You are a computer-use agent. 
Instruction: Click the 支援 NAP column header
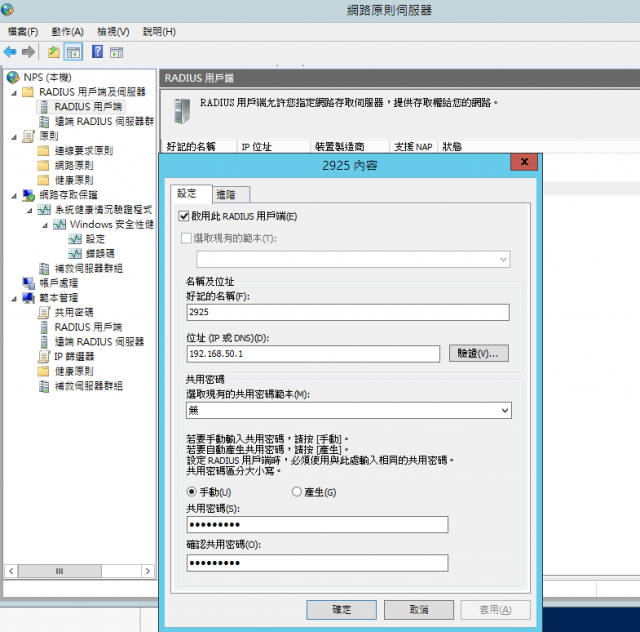tap(414, 147)
